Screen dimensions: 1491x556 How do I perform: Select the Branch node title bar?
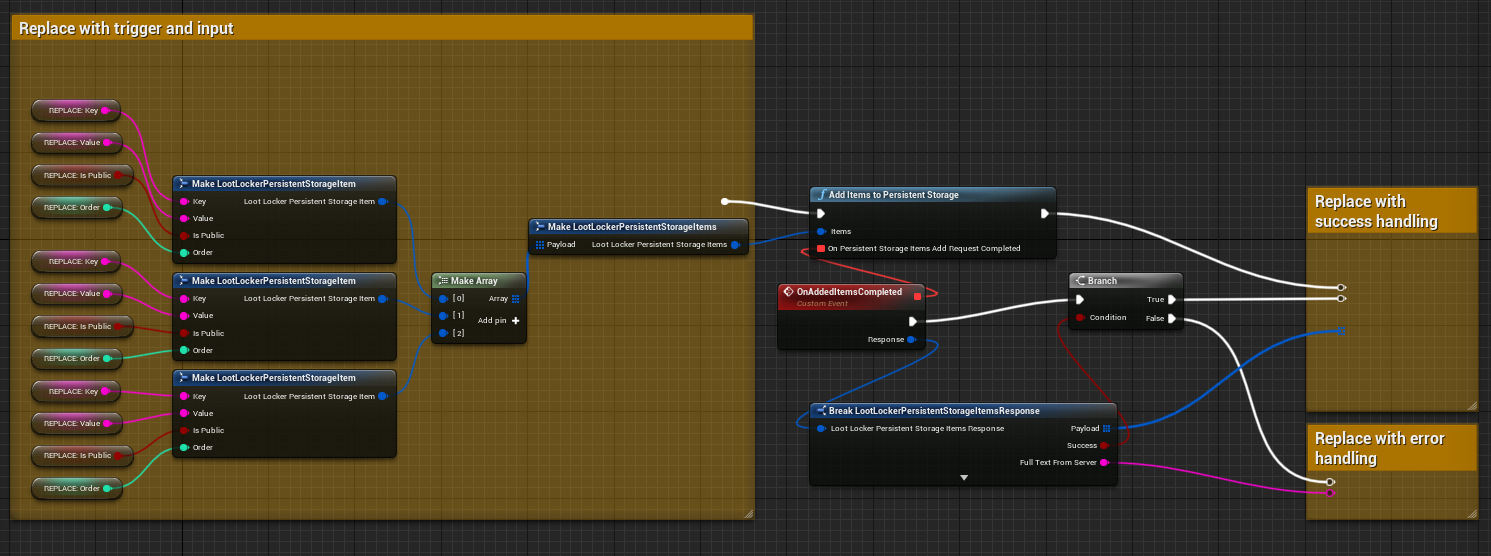(x=1124, y=281)
